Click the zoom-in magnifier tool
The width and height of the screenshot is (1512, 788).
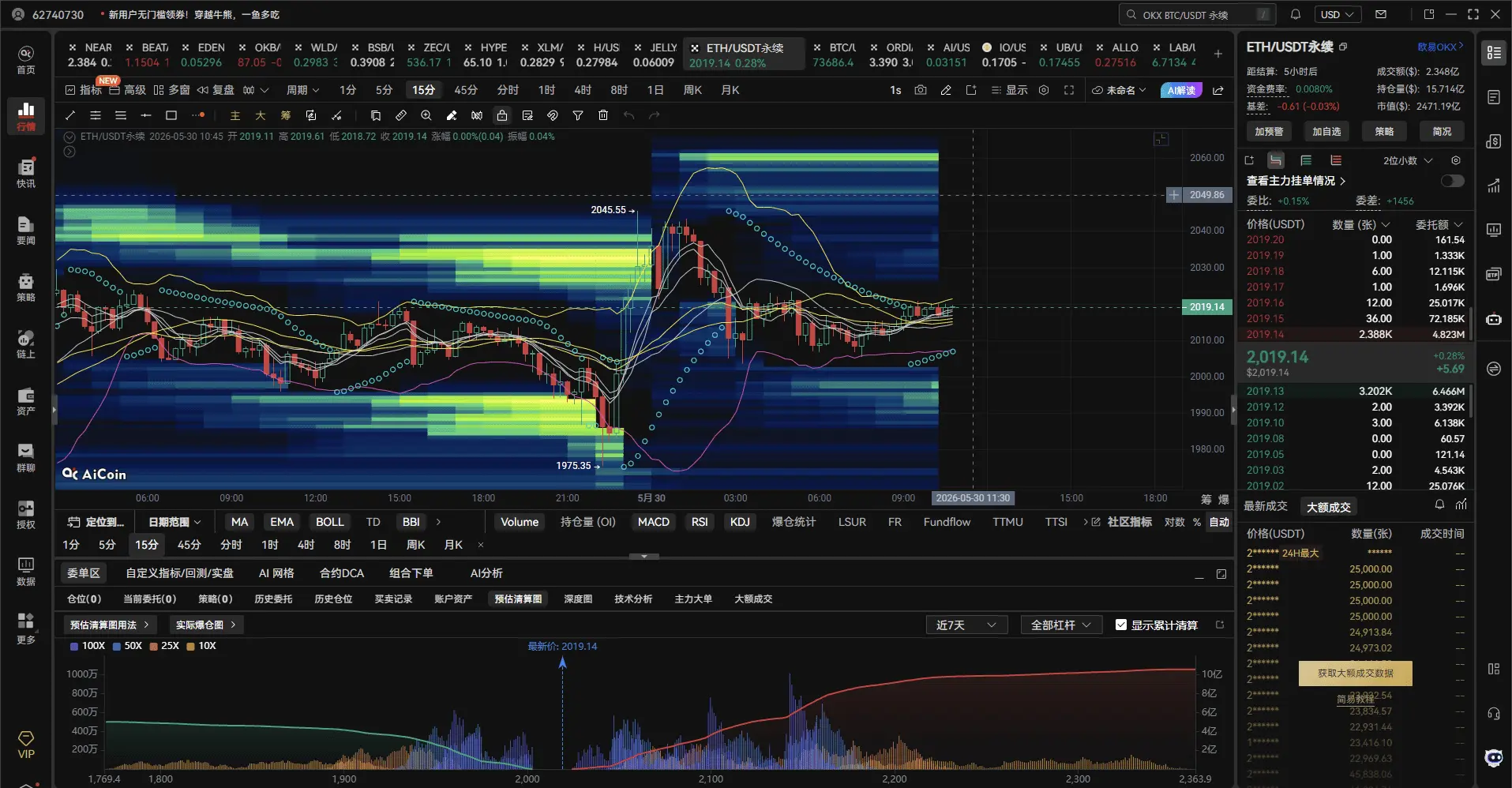click(426, 115)
